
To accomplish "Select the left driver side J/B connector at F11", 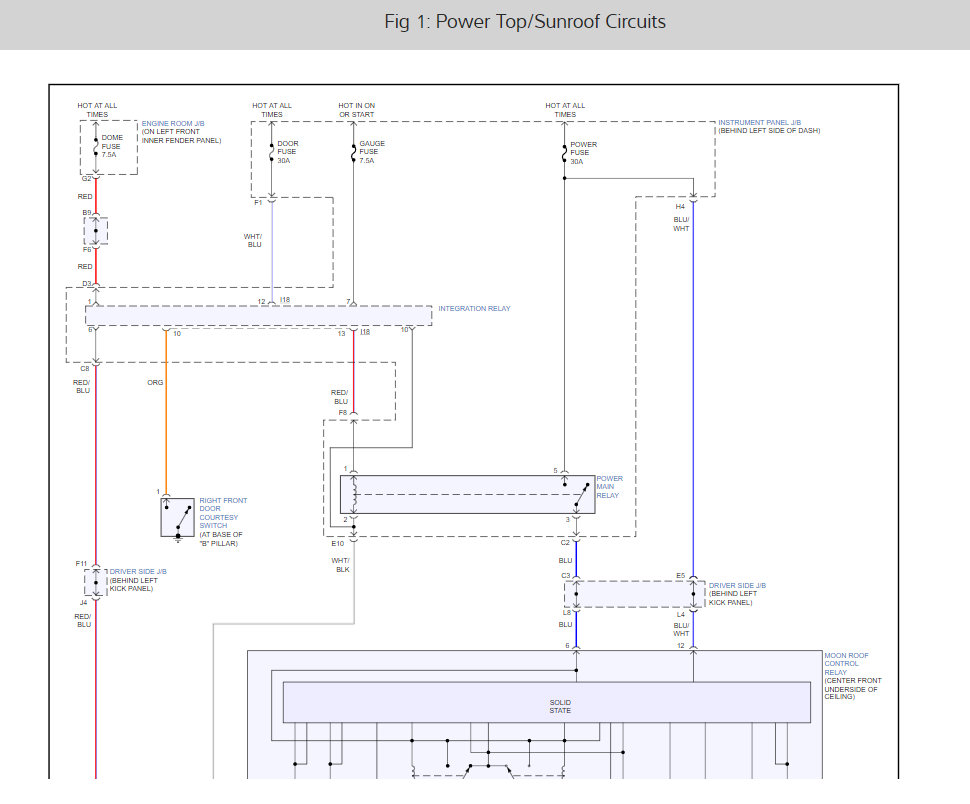I will tap(96, 581).
